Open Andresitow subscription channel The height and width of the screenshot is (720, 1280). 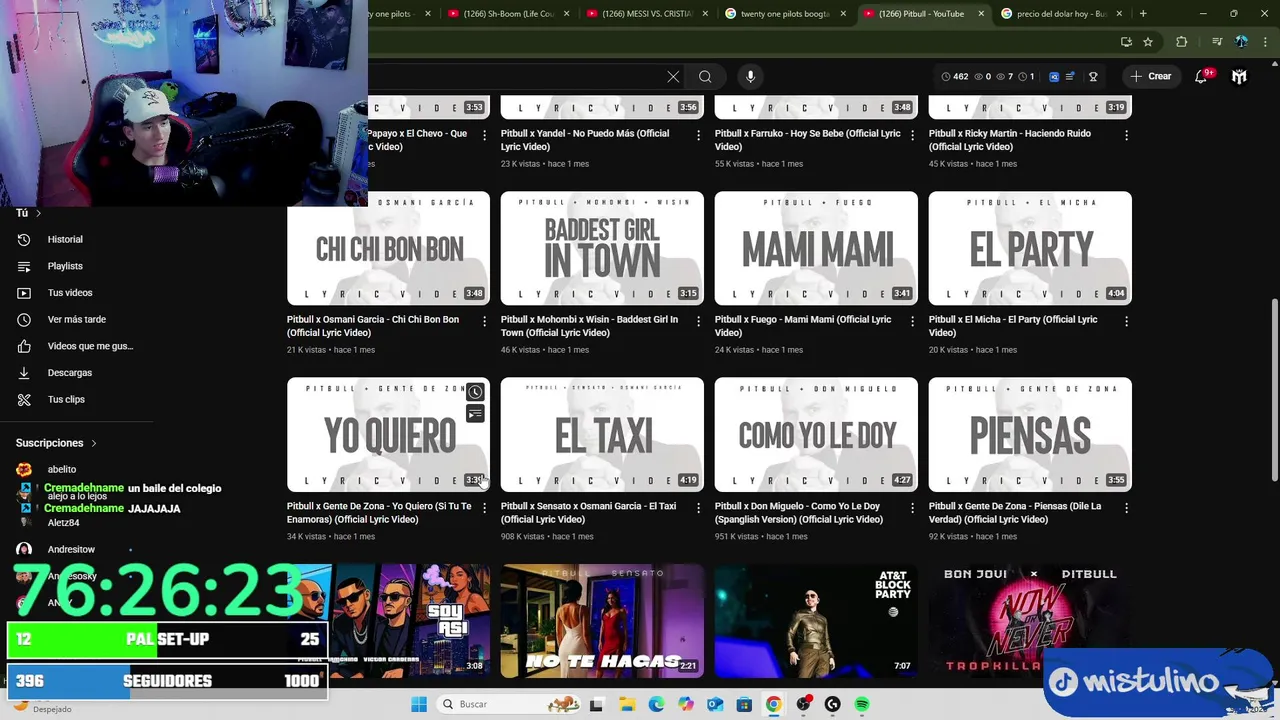click(70, 549)
